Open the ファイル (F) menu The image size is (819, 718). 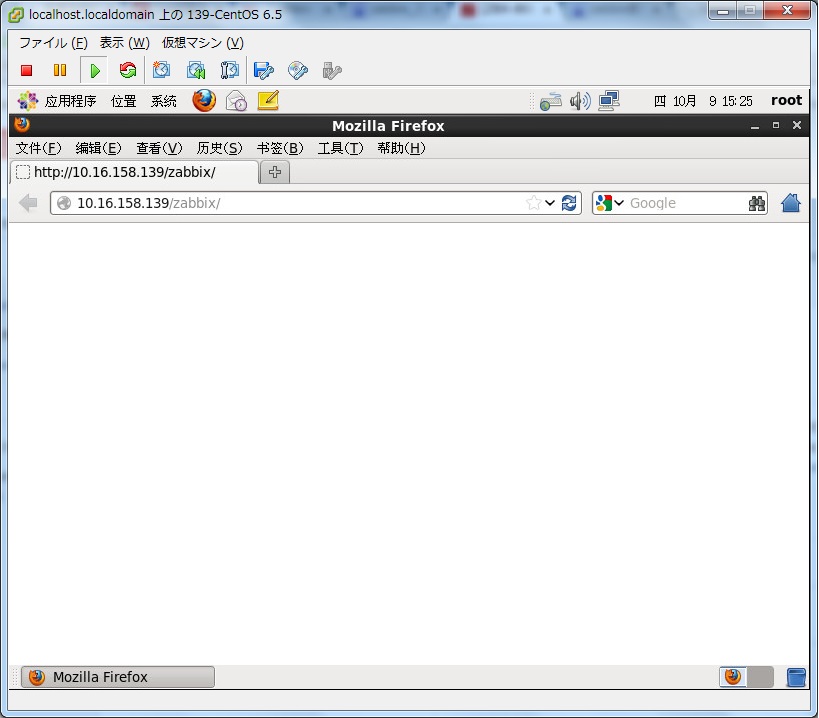click(x=53, y=43)
